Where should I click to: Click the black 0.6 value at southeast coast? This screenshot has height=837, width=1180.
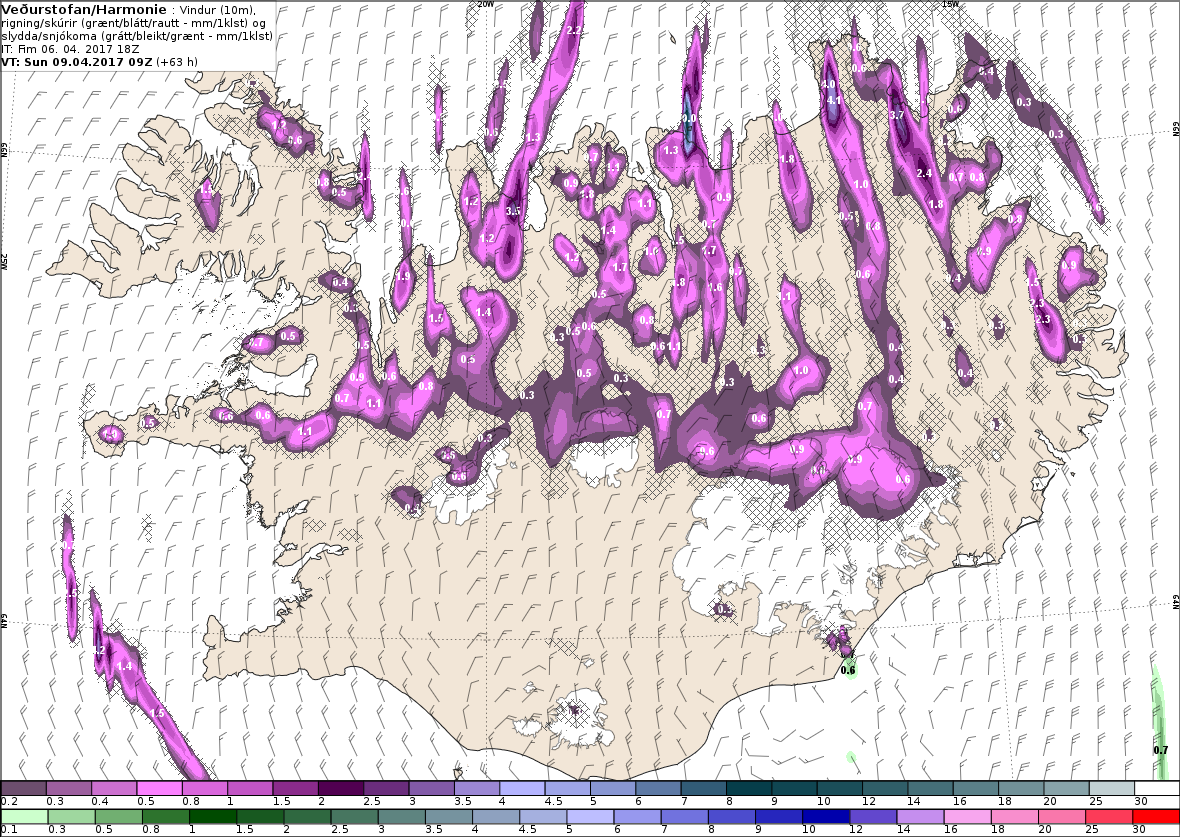tap(848, 670)
